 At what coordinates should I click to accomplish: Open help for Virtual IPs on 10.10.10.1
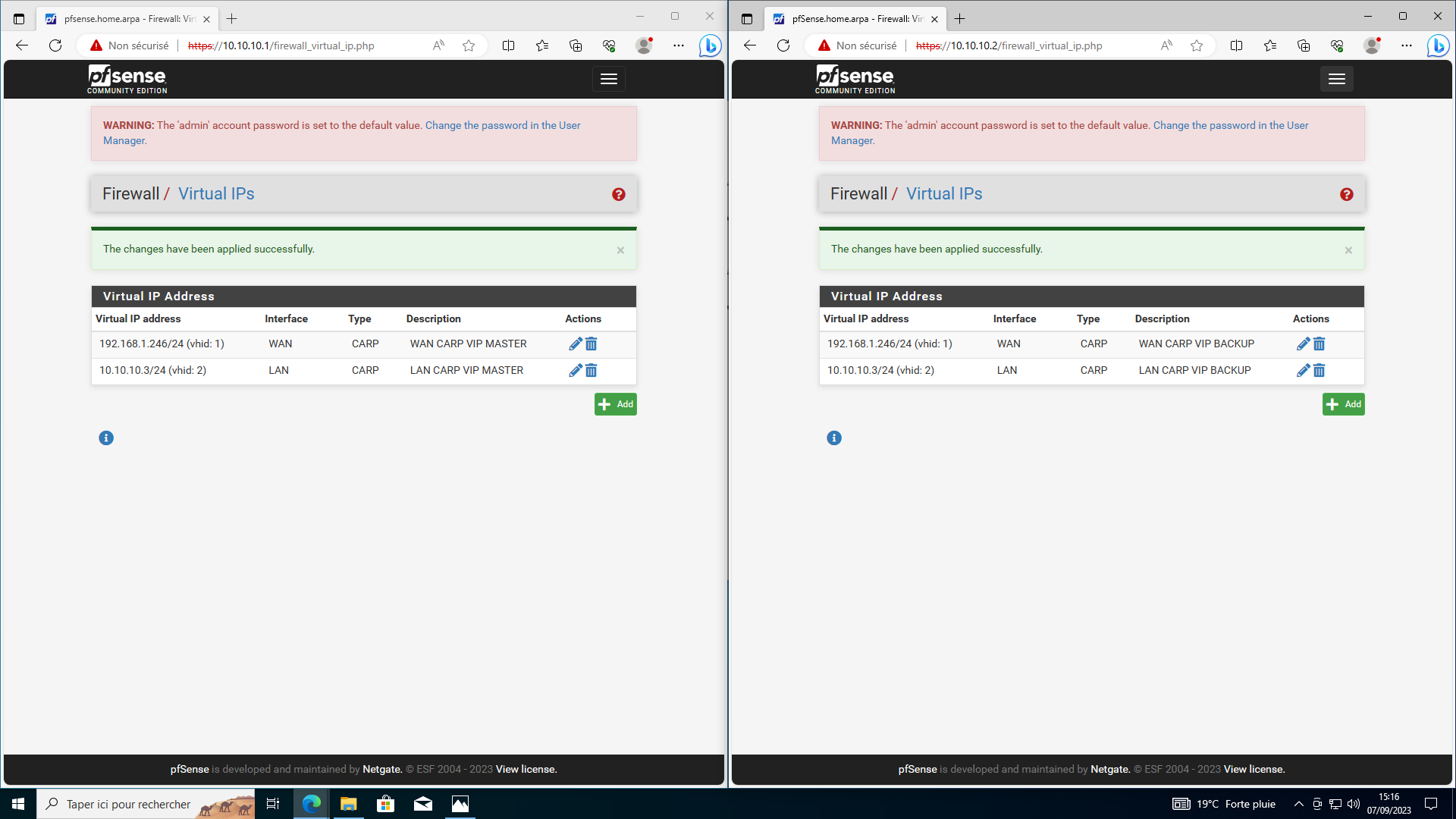coord(619,195)
